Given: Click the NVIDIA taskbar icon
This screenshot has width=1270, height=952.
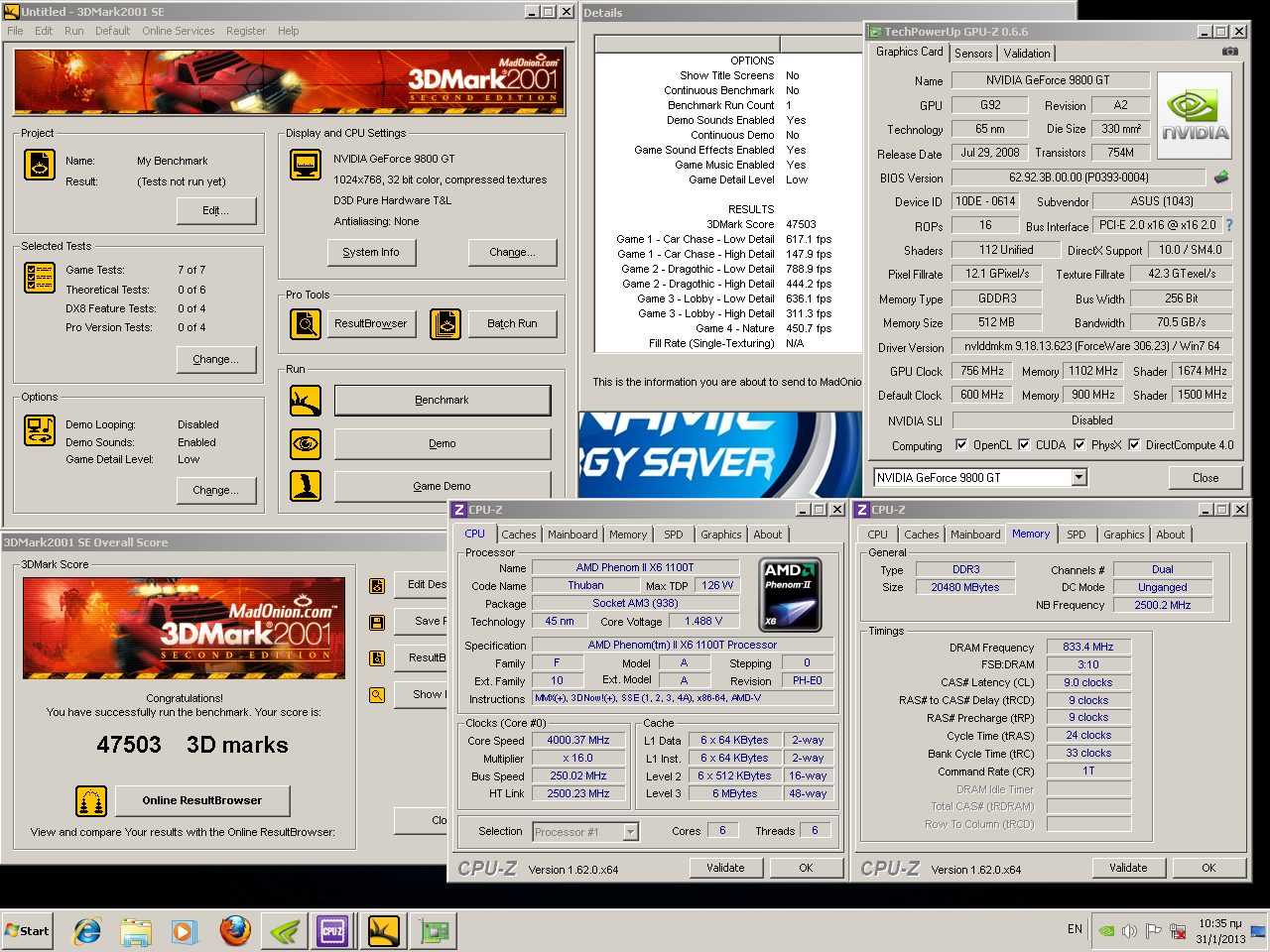Looking at the screenshot, I should coord(284,931).
